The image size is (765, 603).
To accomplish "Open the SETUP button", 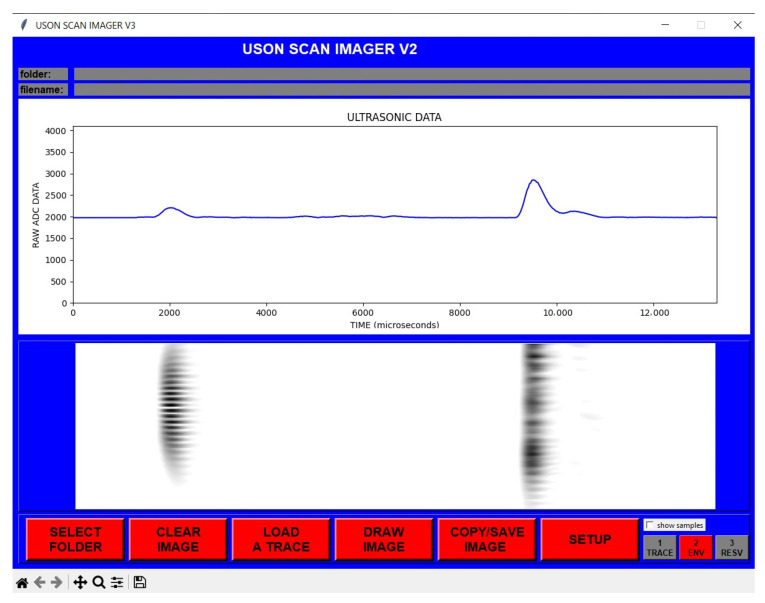I will pyautogui.click(x=589, y=540).
